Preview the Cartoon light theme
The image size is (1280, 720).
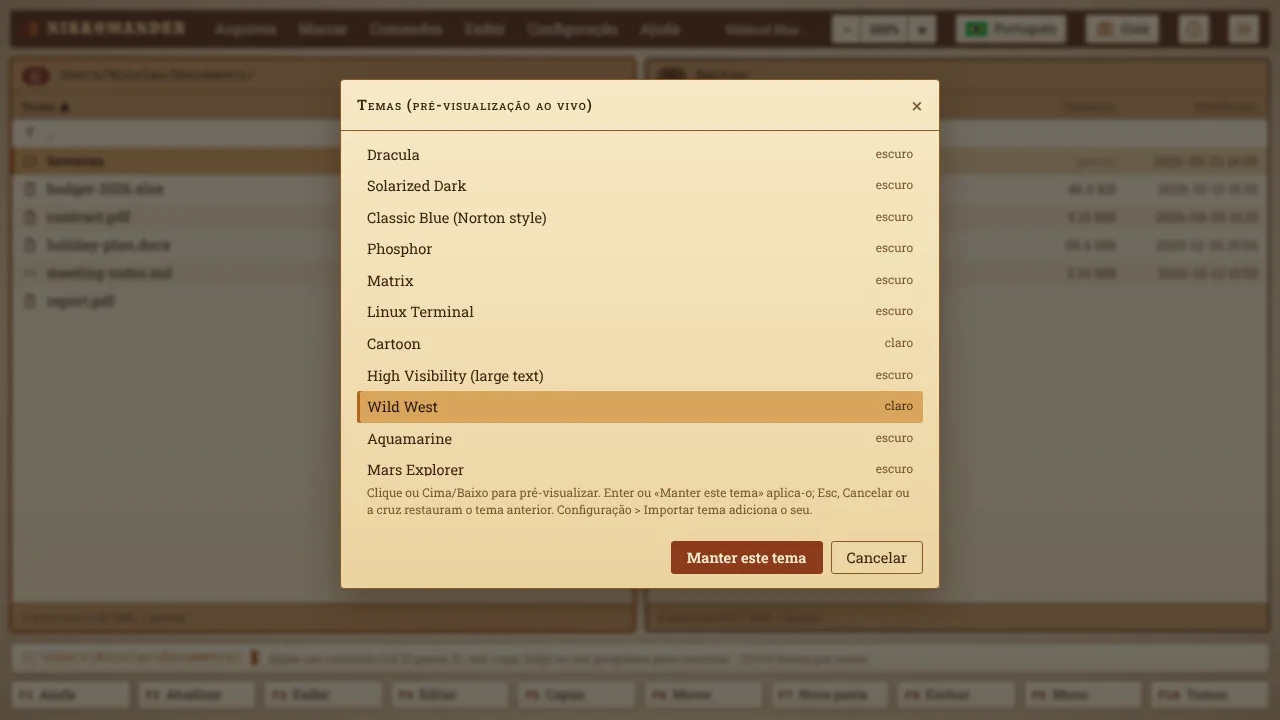click(640, 343)
